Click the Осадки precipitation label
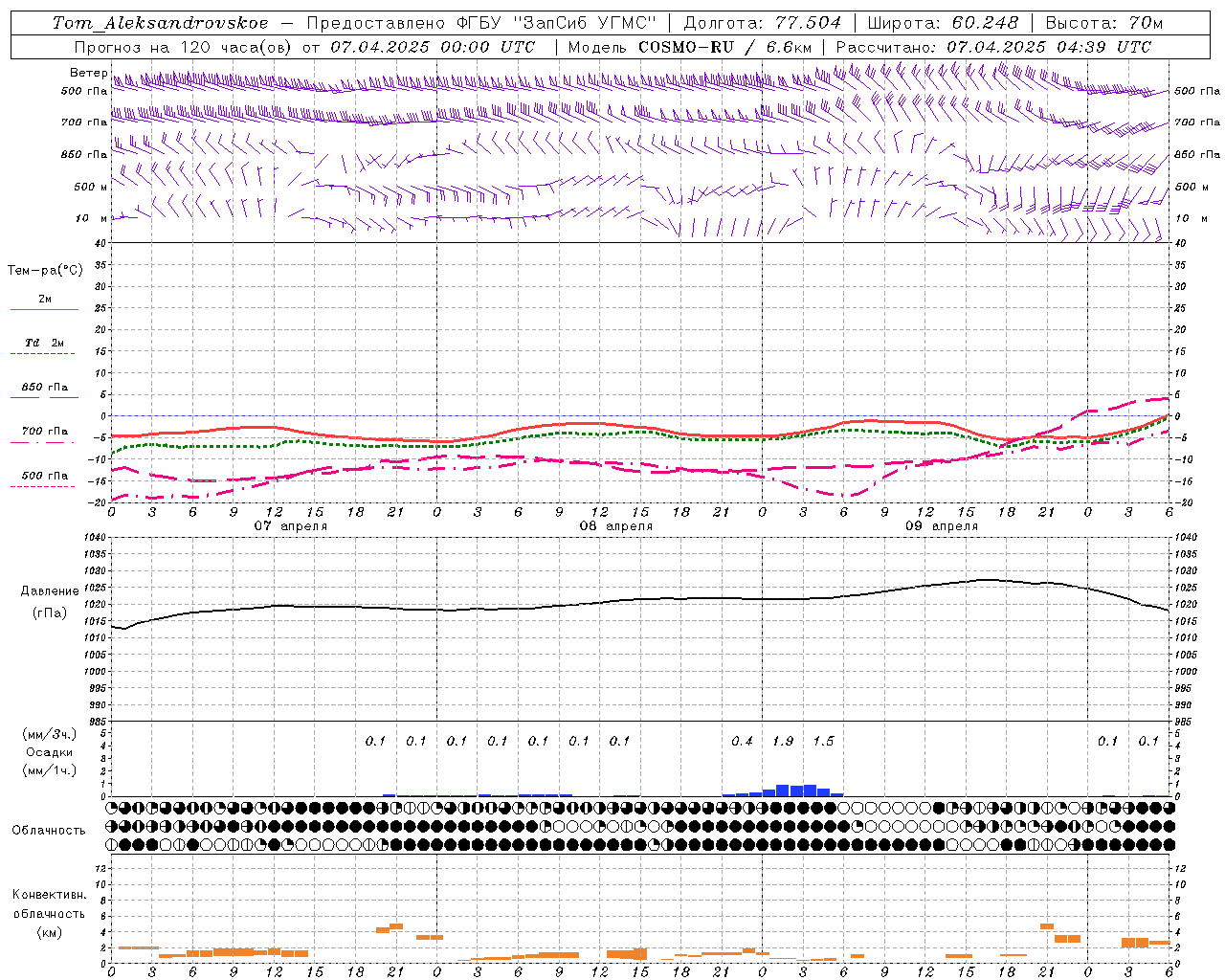 click(49, 752)
